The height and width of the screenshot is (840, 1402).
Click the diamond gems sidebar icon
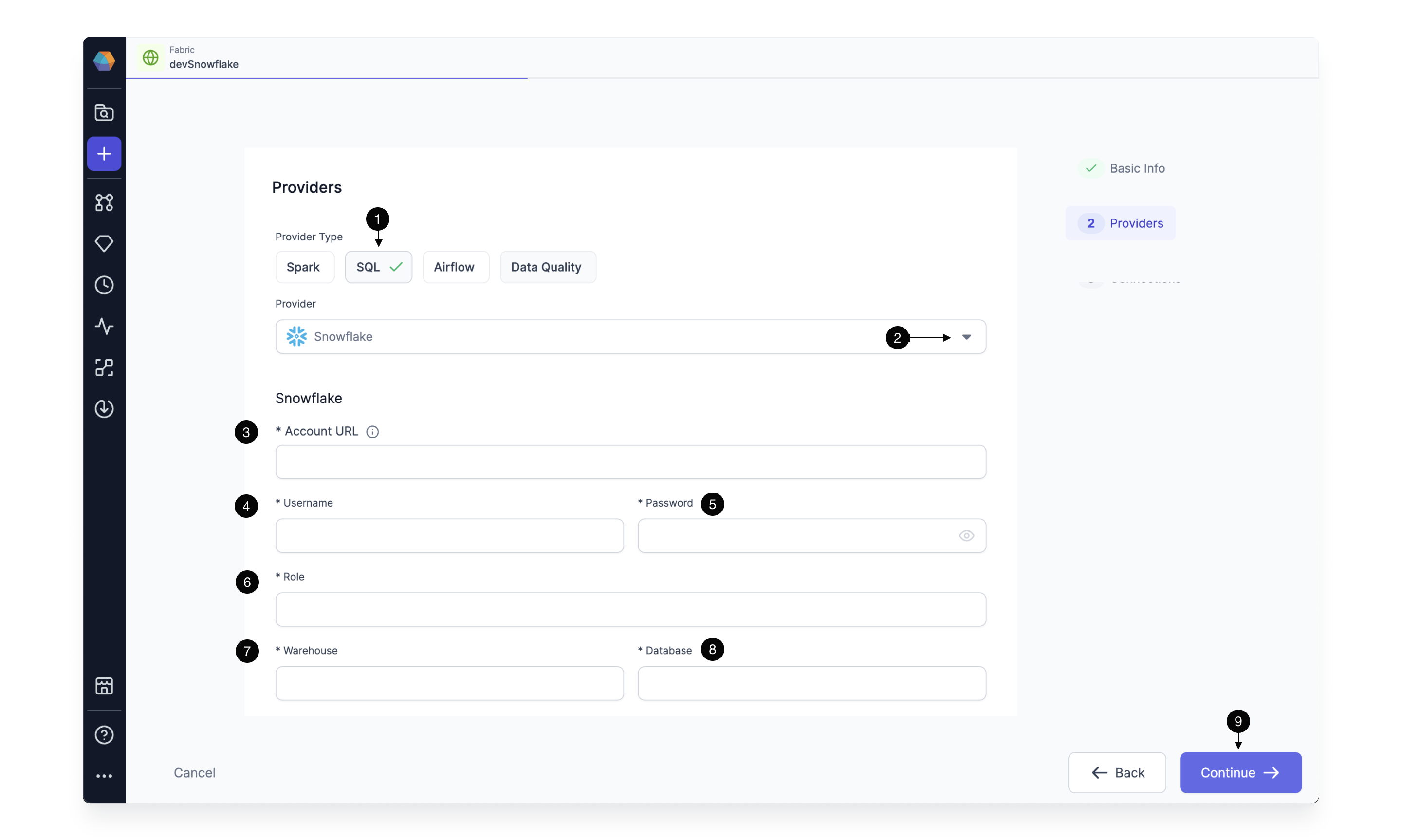click(104, 243)
